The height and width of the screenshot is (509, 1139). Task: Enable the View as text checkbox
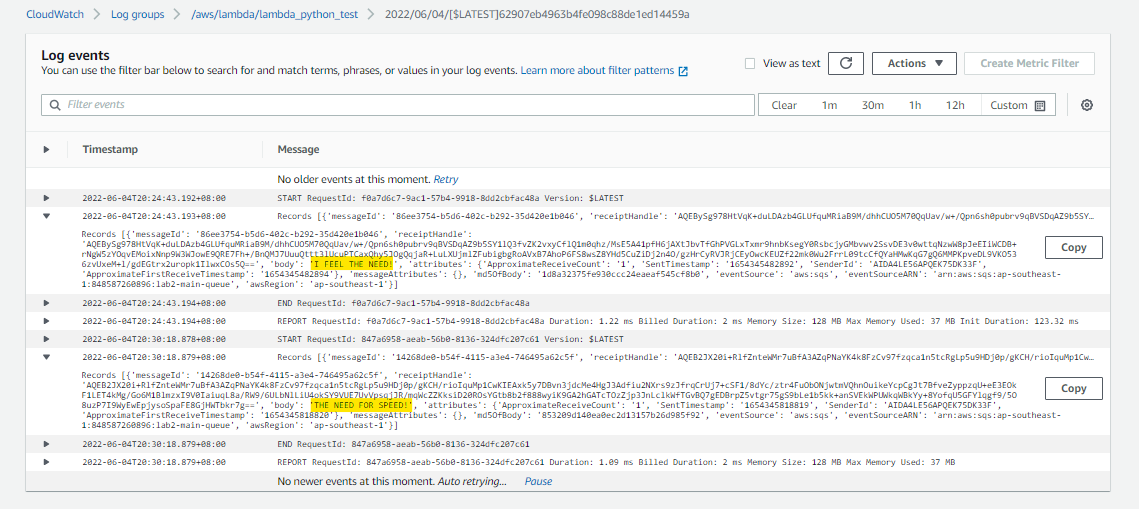pyautogui.click(x=750, y=63)
